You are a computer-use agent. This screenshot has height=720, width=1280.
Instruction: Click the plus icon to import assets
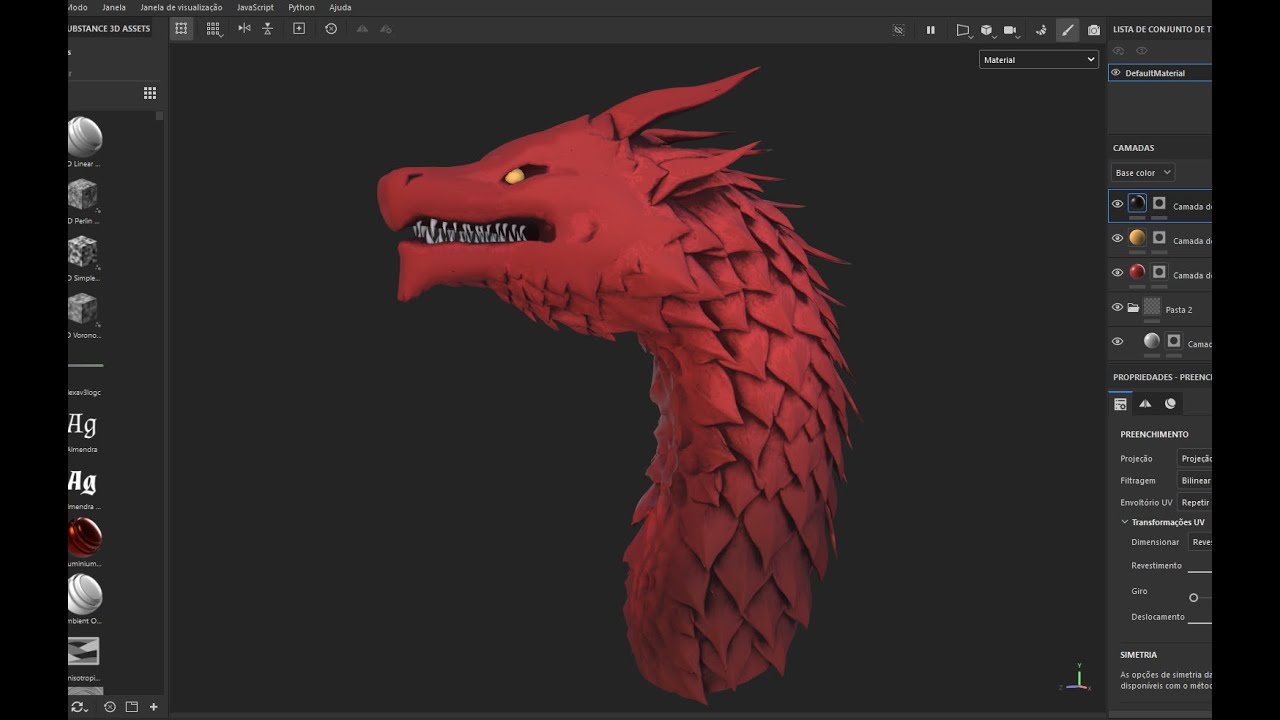tap(153, 707)
